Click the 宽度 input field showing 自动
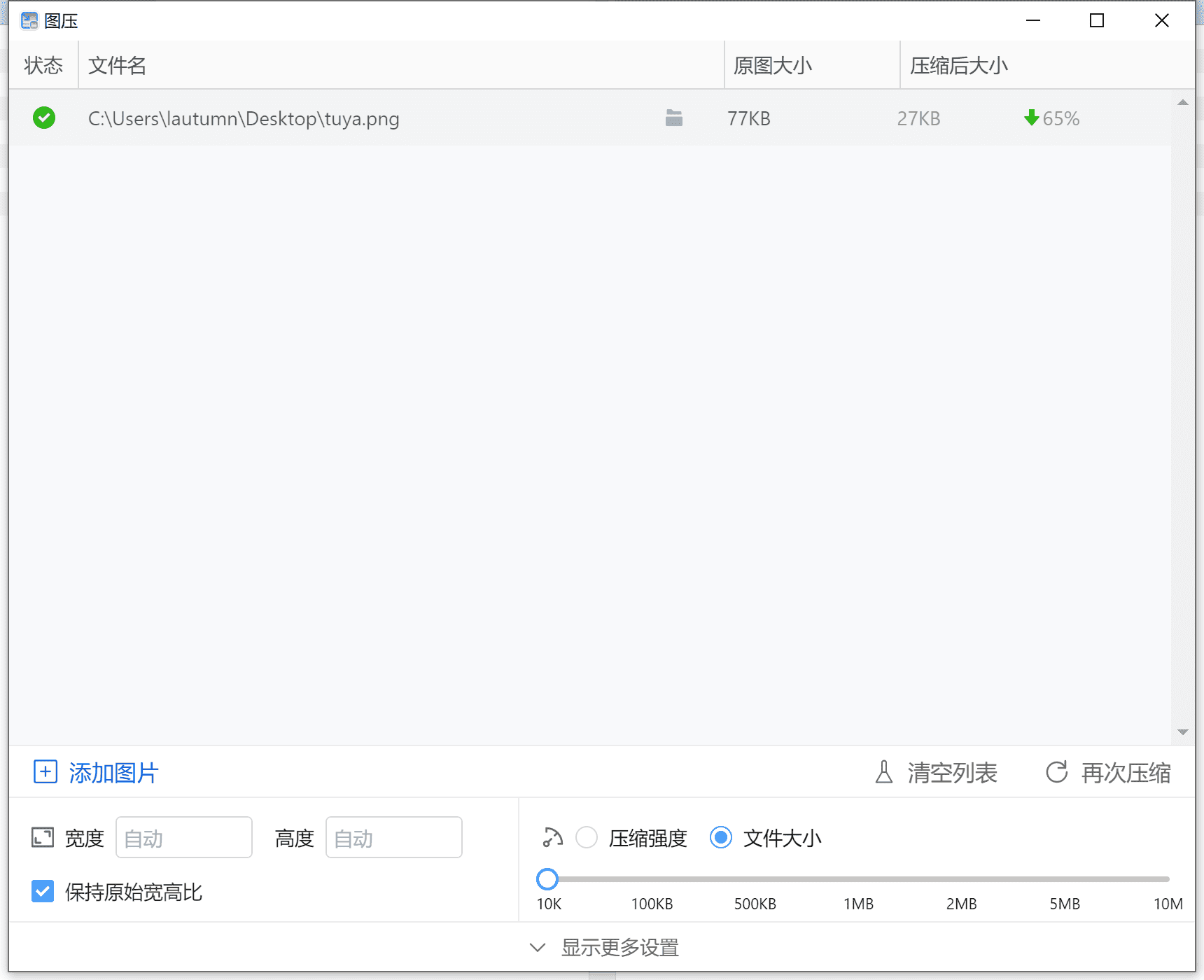 tap(183, 837)
